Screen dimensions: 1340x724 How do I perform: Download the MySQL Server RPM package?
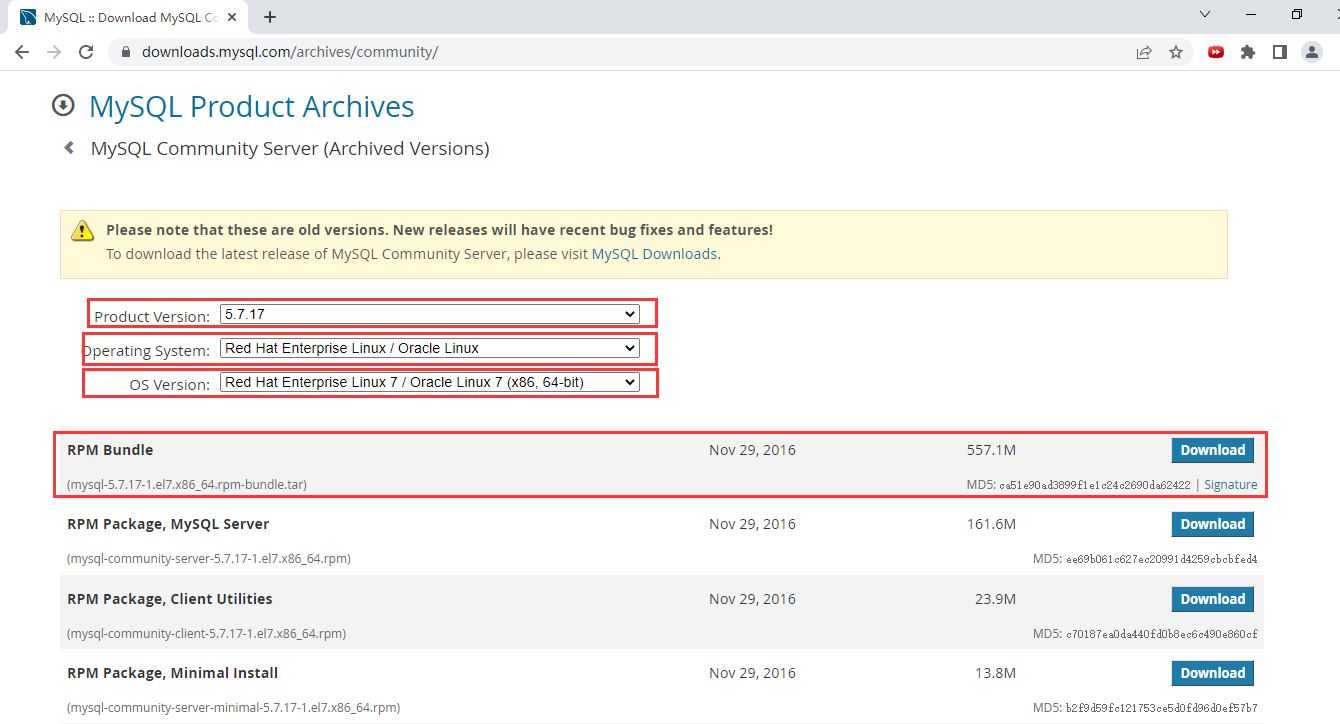(1212, 524)
